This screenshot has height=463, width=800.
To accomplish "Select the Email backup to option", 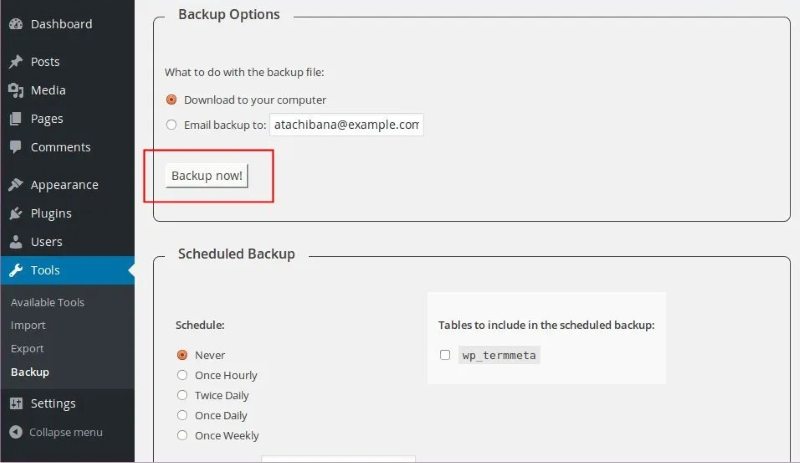I will (172, 125).
